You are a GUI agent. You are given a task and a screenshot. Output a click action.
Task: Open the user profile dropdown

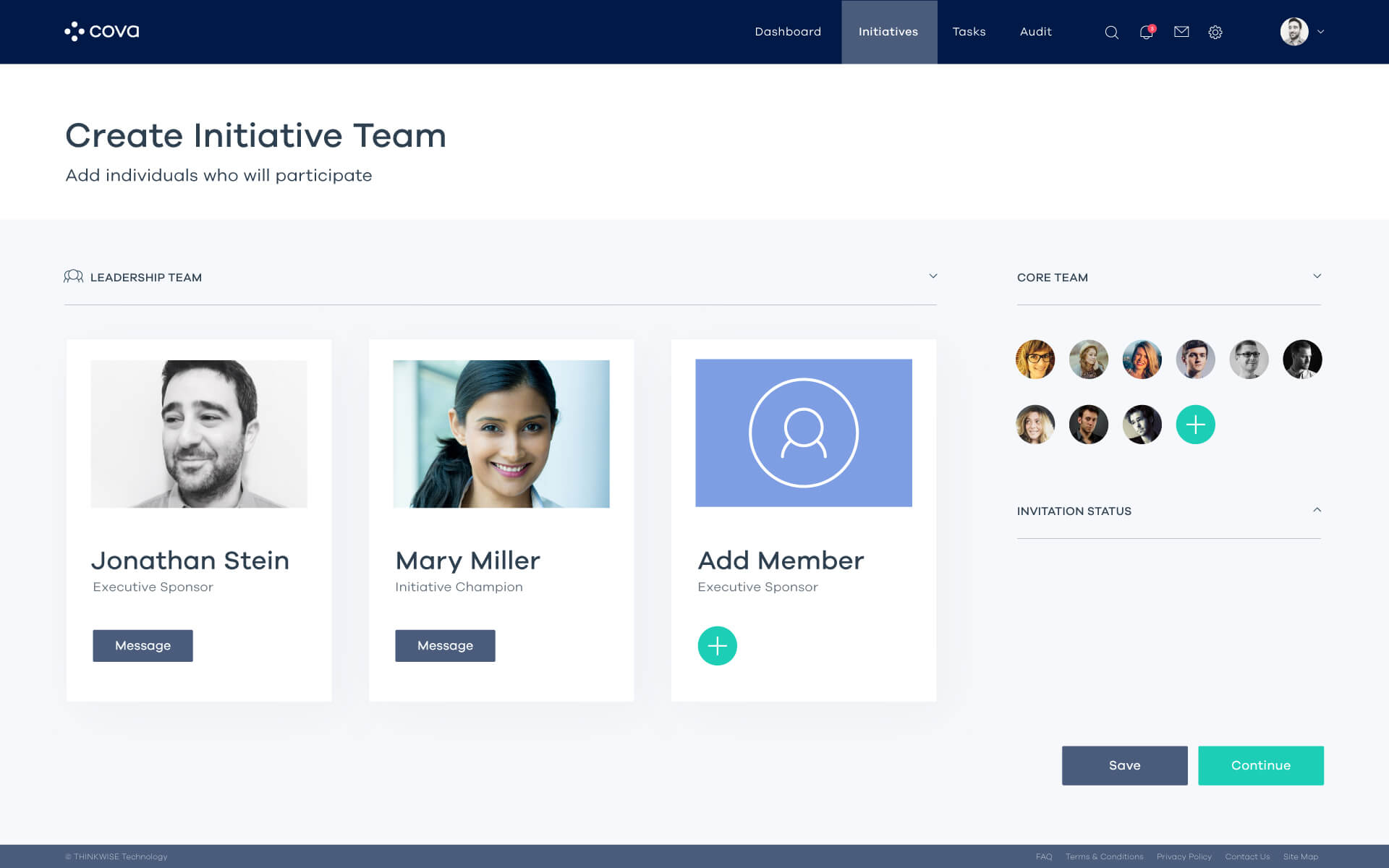coord(1300,32)
